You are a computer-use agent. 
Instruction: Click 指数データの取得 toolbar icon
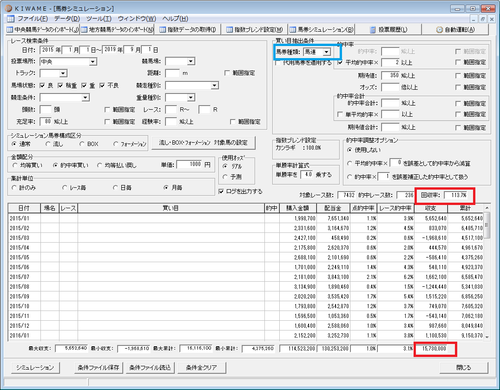point(163,30)
